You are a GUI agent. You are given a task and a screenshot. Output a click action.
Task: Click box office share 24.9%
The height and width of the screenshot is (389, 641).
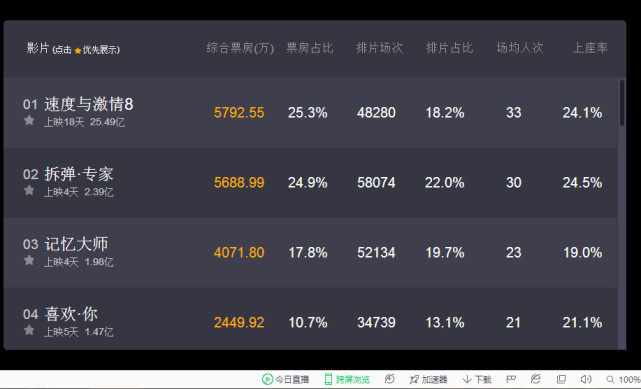(307, 182)
